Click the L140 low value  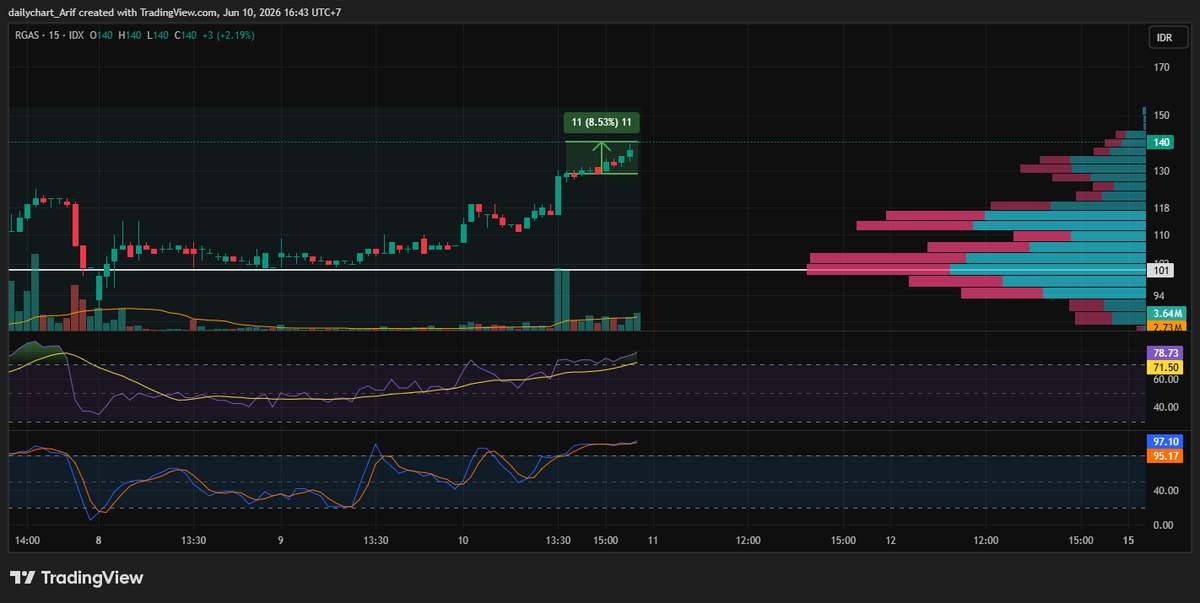coord(159,35)
